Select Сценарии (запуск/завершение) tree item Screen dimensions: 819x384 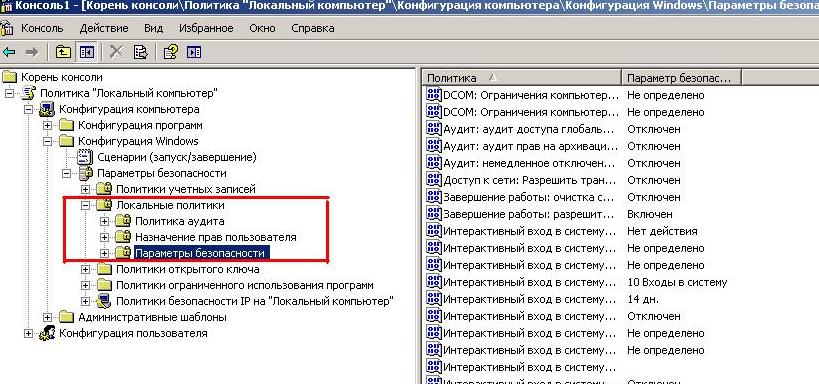click(177, 157)
